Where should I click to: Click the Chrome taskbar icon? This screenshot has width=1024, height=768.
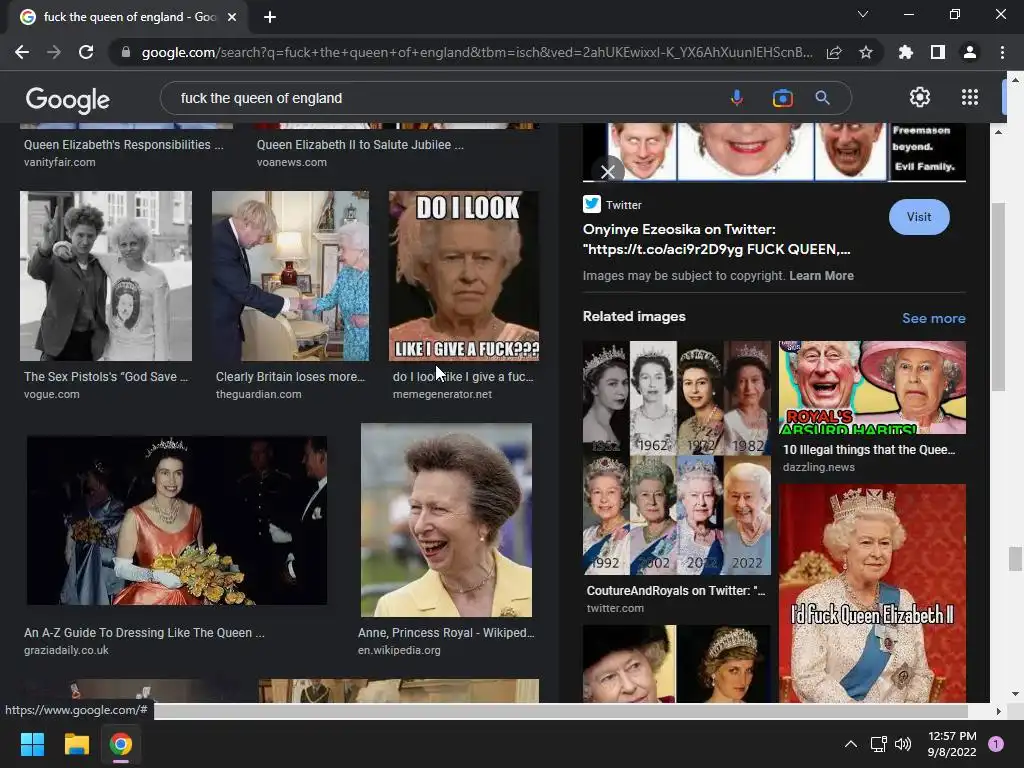[120, 744]
